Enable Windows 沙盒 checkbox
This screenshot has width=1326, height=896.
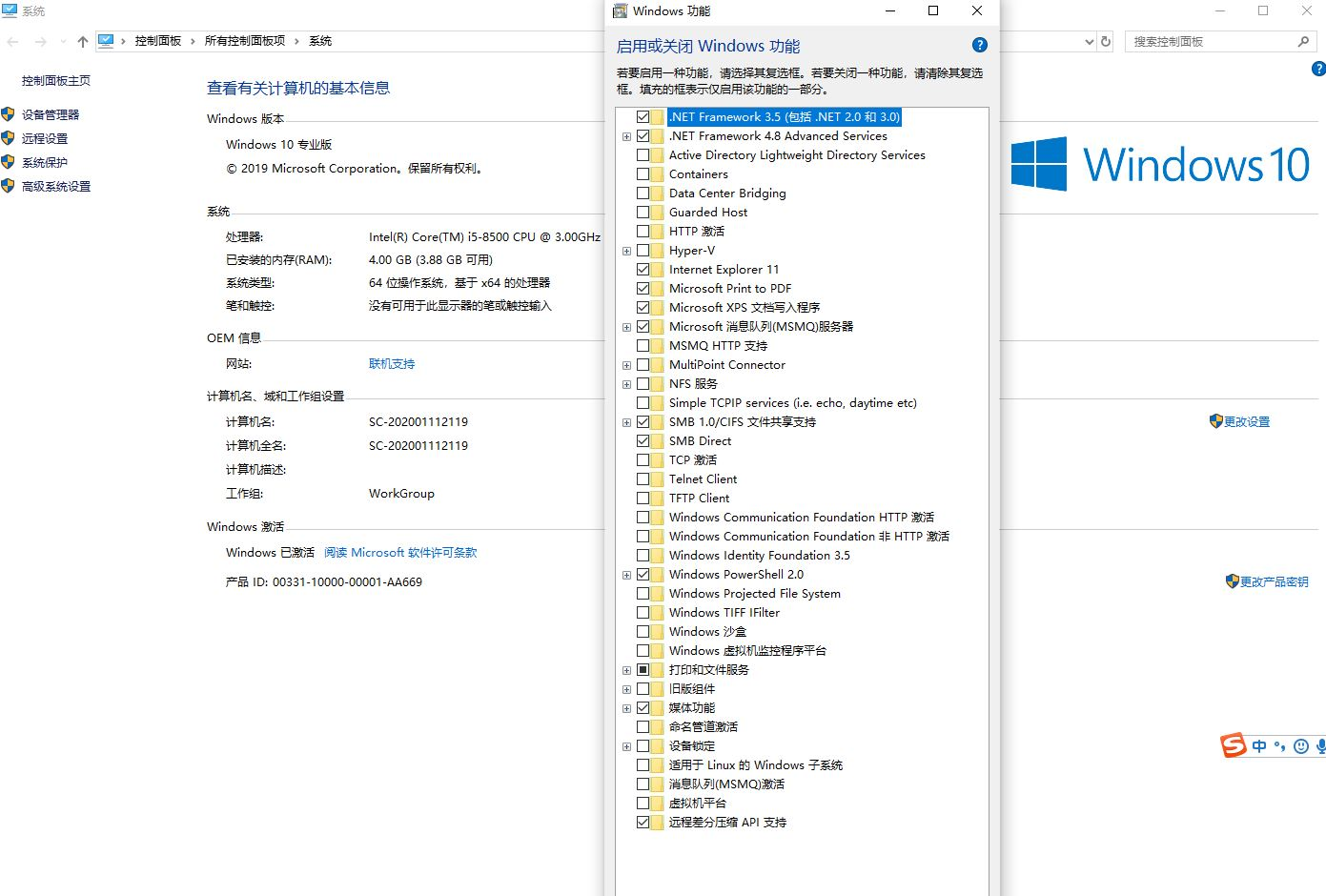tap(643, 632)
